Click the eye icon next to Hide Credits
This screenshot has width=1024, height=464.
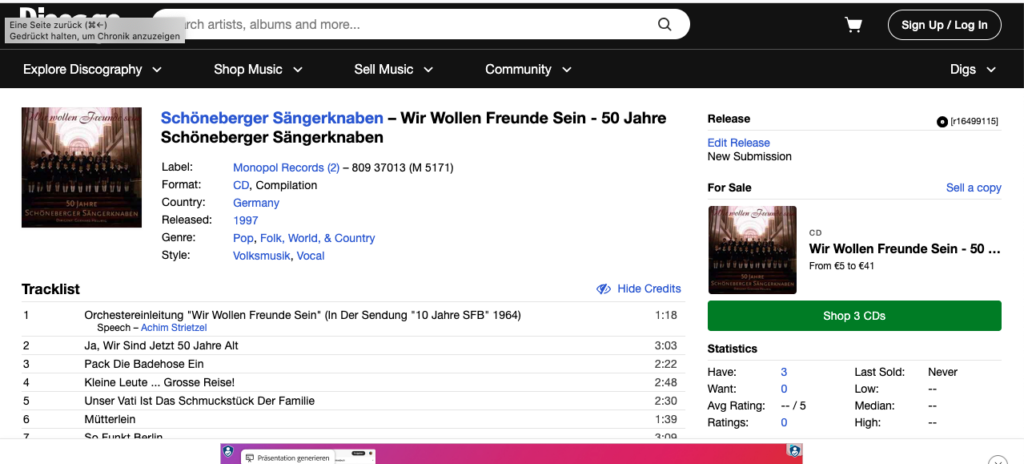603,289
